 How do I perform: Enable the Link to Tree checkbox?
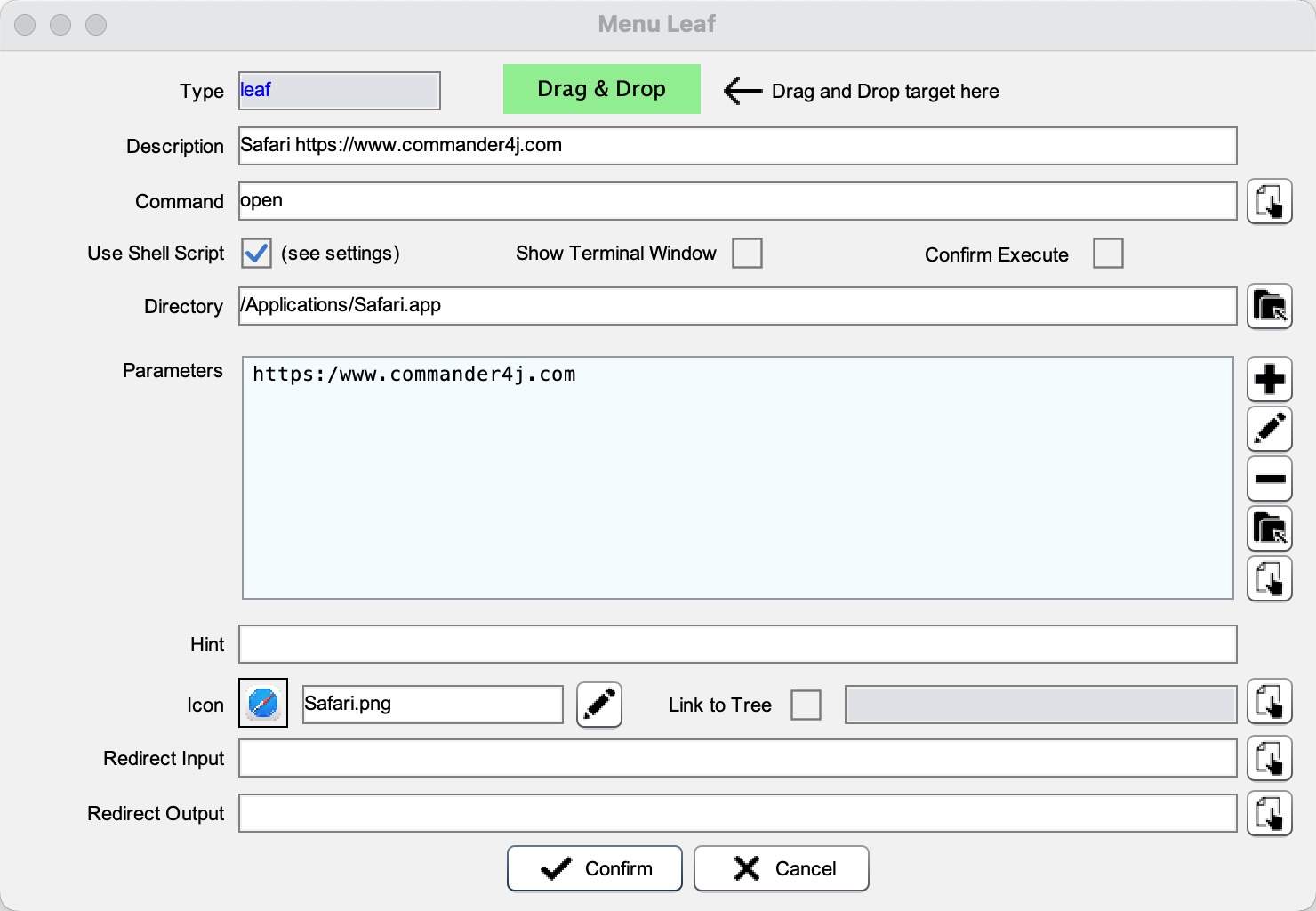pyautogui.click(x=806, y=705)
